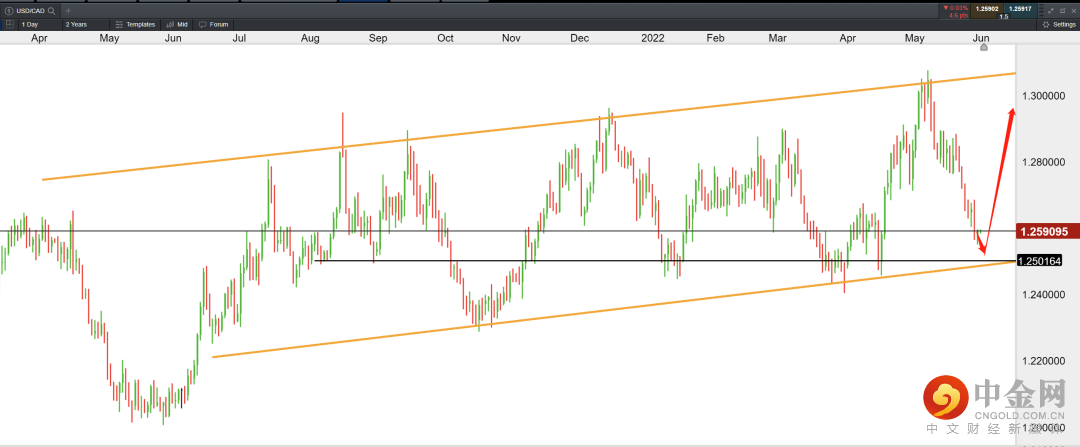Change the Mid price type selector

click(x=176, y=24)
